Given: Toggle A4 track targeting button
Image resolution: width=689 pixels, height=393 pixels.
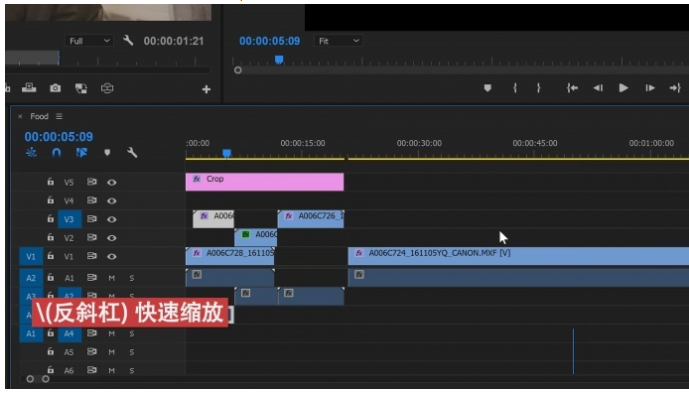Looking at the screenshot, I should tap(69, 334).
